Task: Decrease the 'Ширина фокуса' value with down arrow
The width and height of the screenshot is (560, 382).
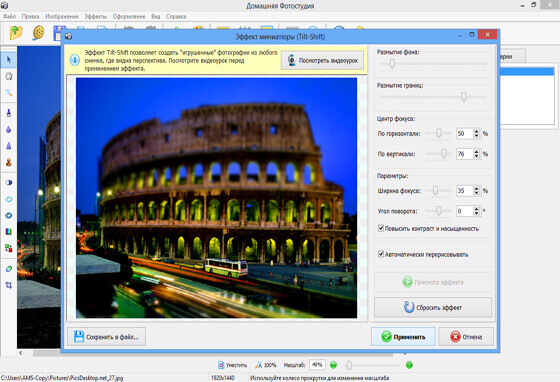Action: [476, 193]
